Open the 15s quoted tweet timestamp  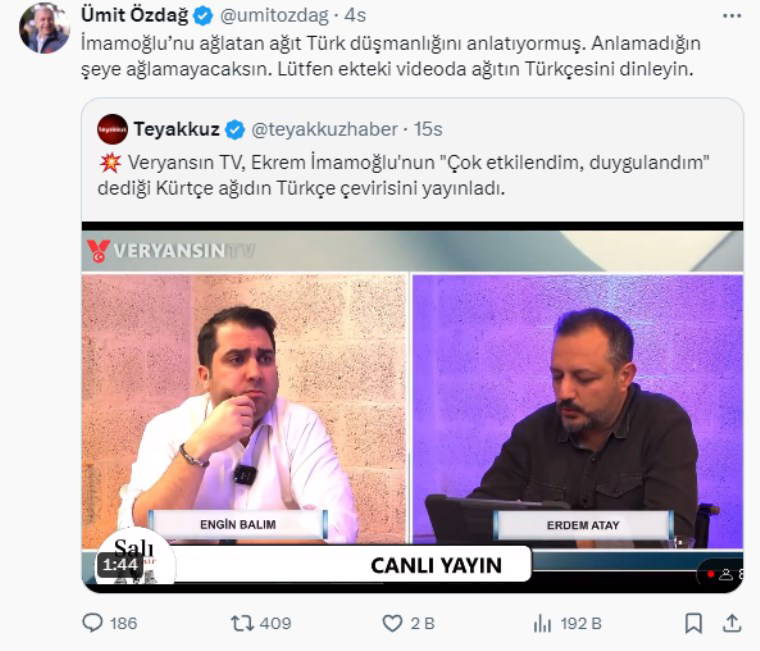tap(428, 129)
